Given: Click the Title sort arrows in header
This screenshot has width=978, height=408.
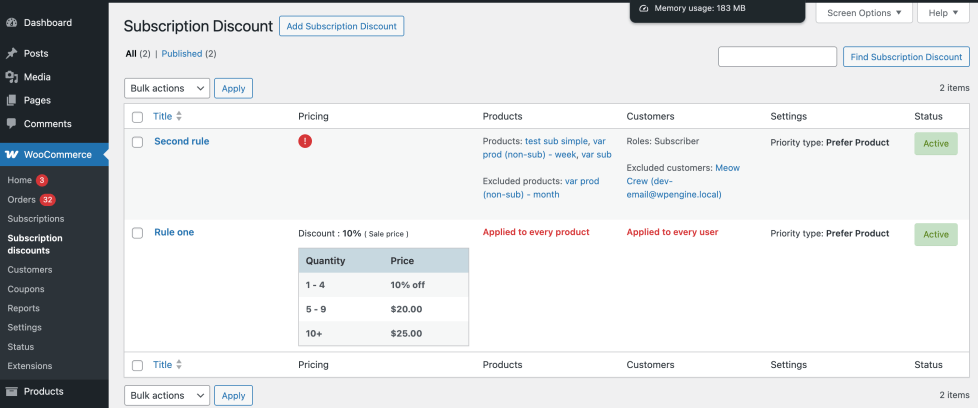Looking at the screenshot, I should pos(179,116).
